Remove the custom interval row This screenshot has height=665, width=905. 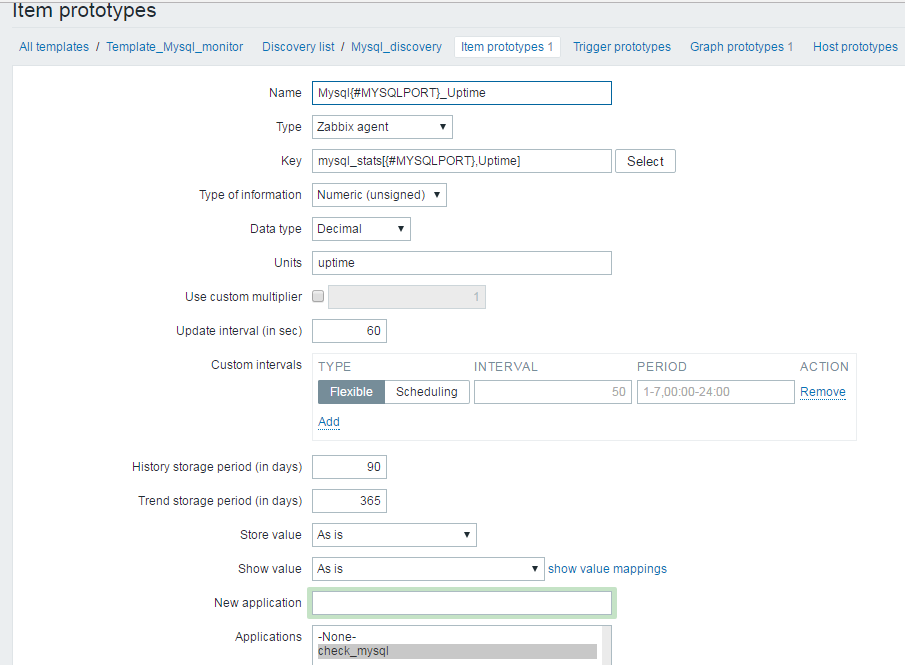(x=822, y=392)
